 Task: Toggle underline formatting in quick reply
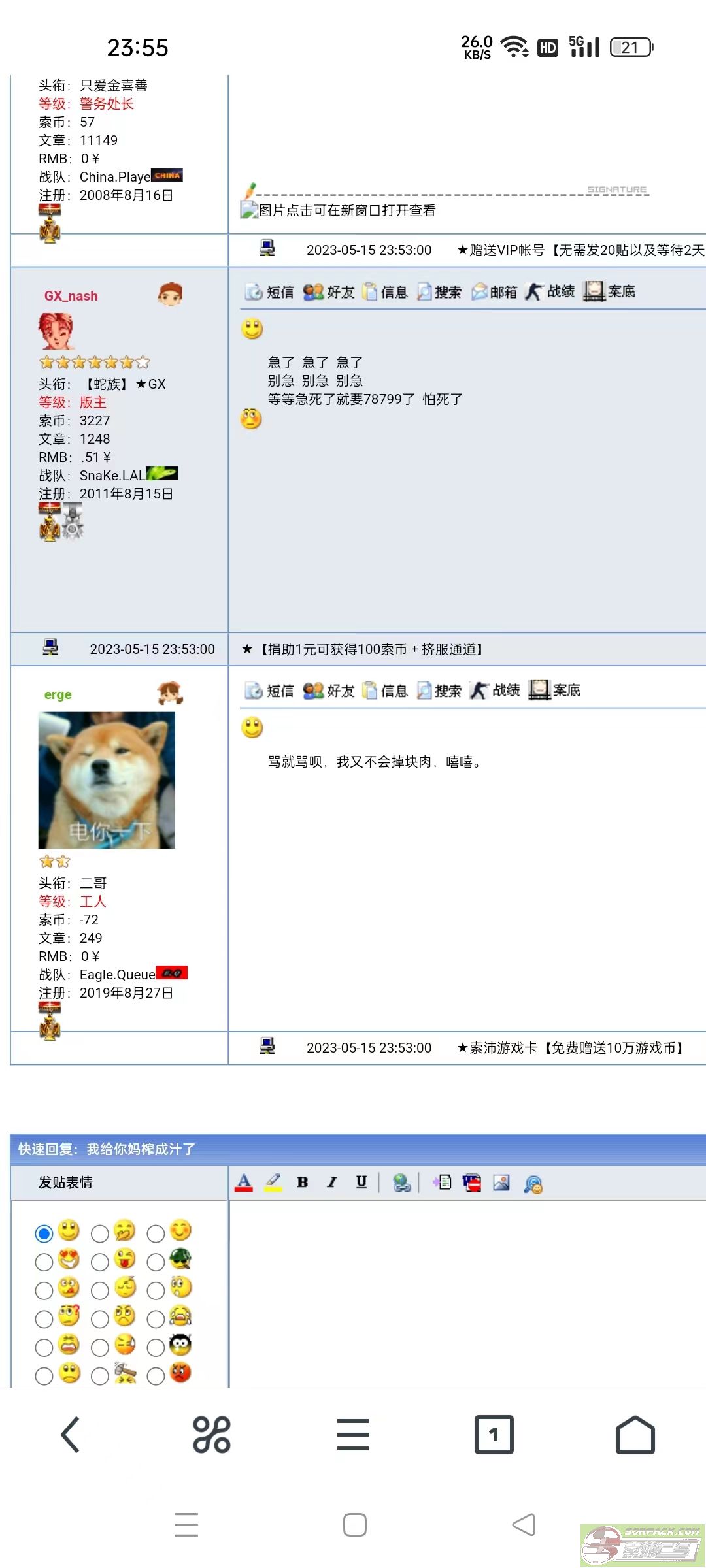(361, 1183)
